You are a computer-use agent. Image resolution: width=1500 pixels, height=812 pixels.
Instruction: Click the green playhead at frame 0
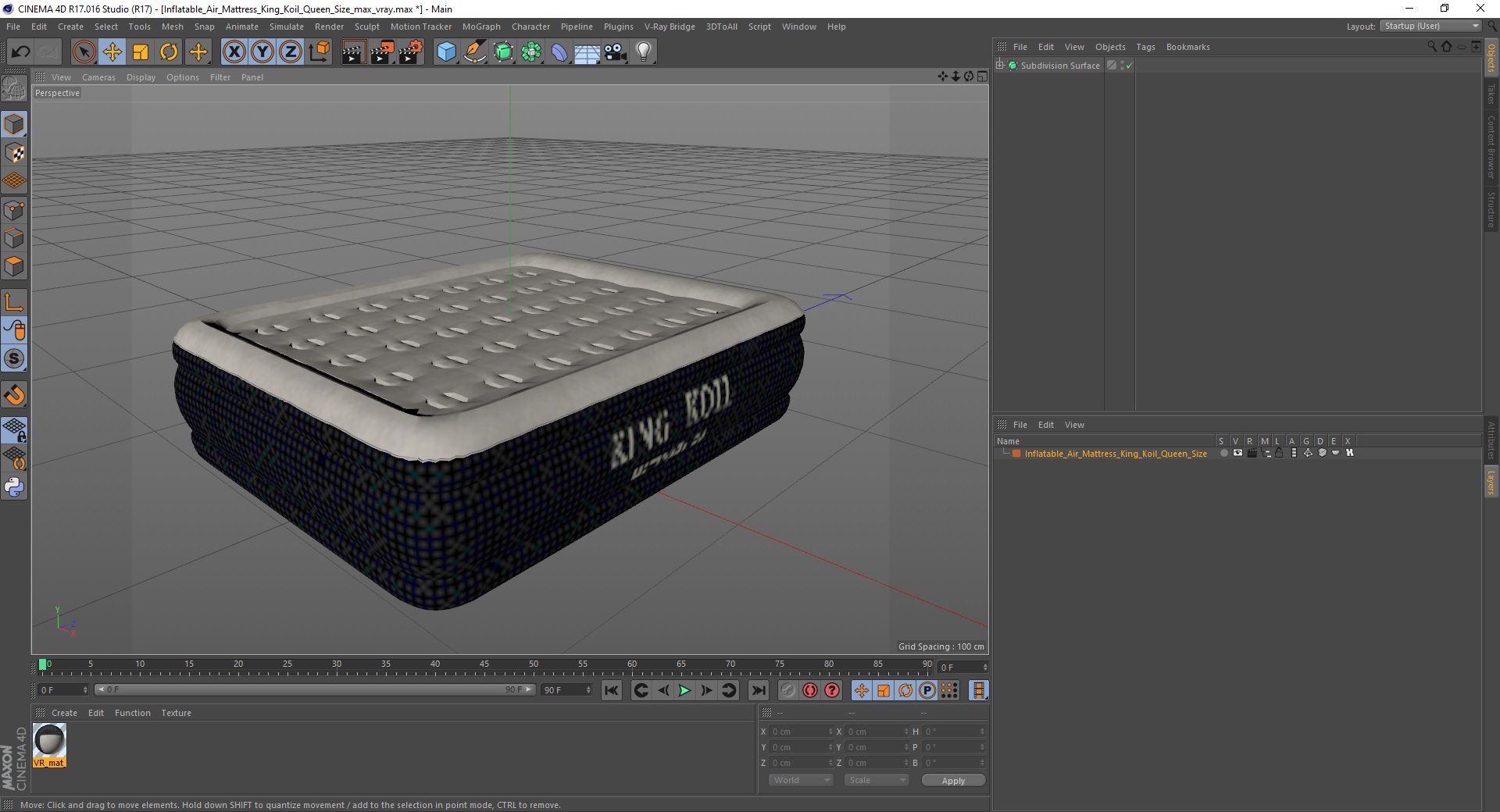pos(42,664)
